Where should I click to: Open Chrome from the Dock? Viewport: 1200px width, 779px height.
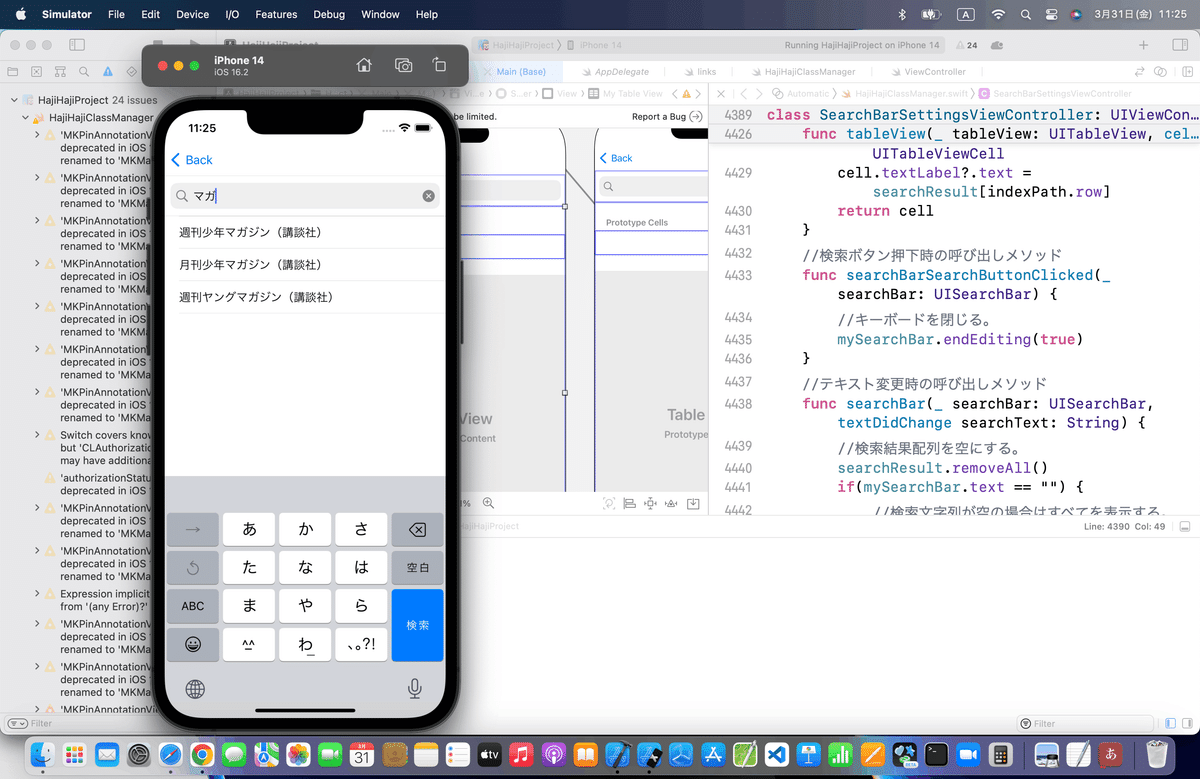(x=202, y=754)
